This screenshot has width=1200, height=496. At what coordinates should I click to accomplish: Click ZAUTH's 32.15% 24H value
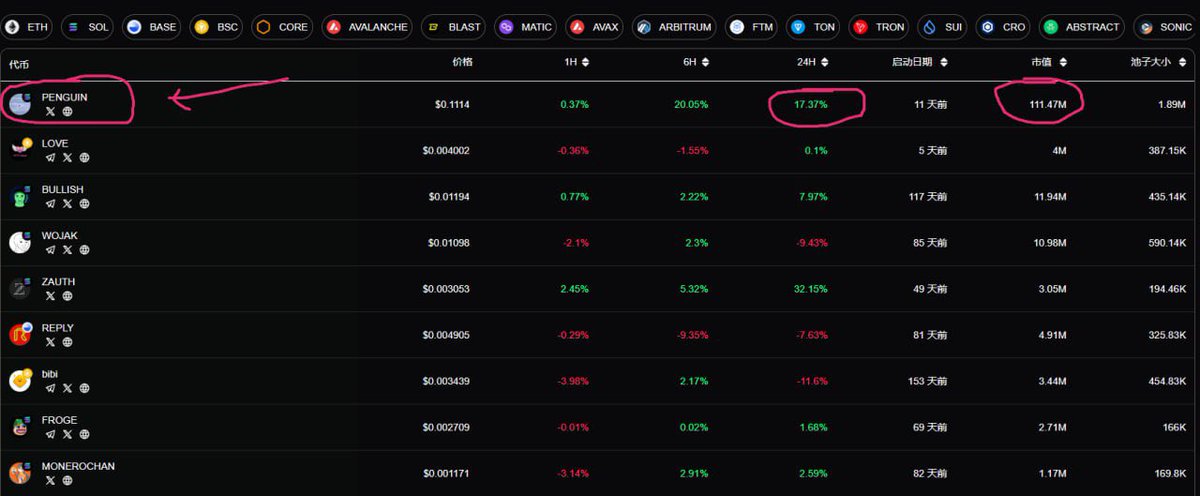(810, 289)
